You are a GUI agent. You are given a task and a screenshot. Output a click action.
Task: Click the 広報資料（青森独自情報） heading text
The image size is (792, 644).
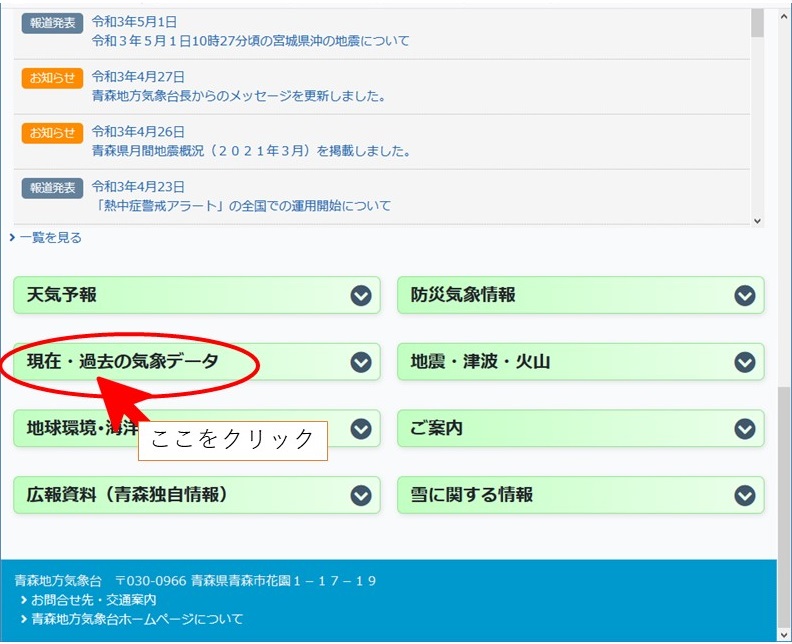(127, 495)
